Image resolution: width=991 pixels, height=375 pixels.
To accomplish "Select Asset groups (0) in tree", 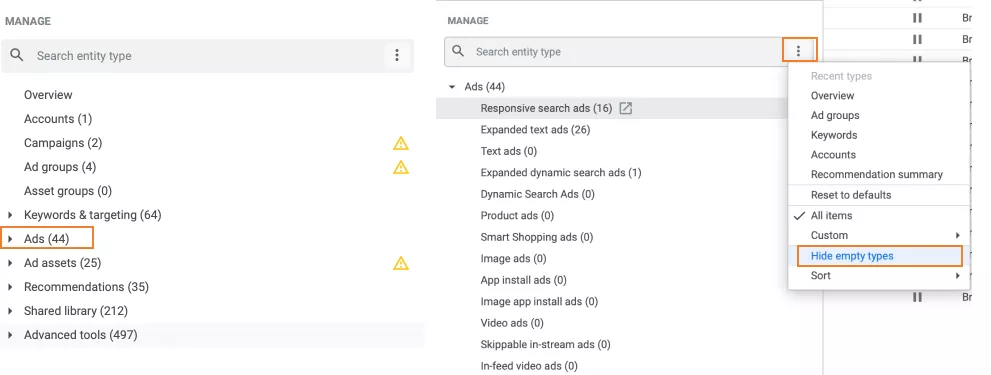I will pyautogui.click(x=68, y=191).
